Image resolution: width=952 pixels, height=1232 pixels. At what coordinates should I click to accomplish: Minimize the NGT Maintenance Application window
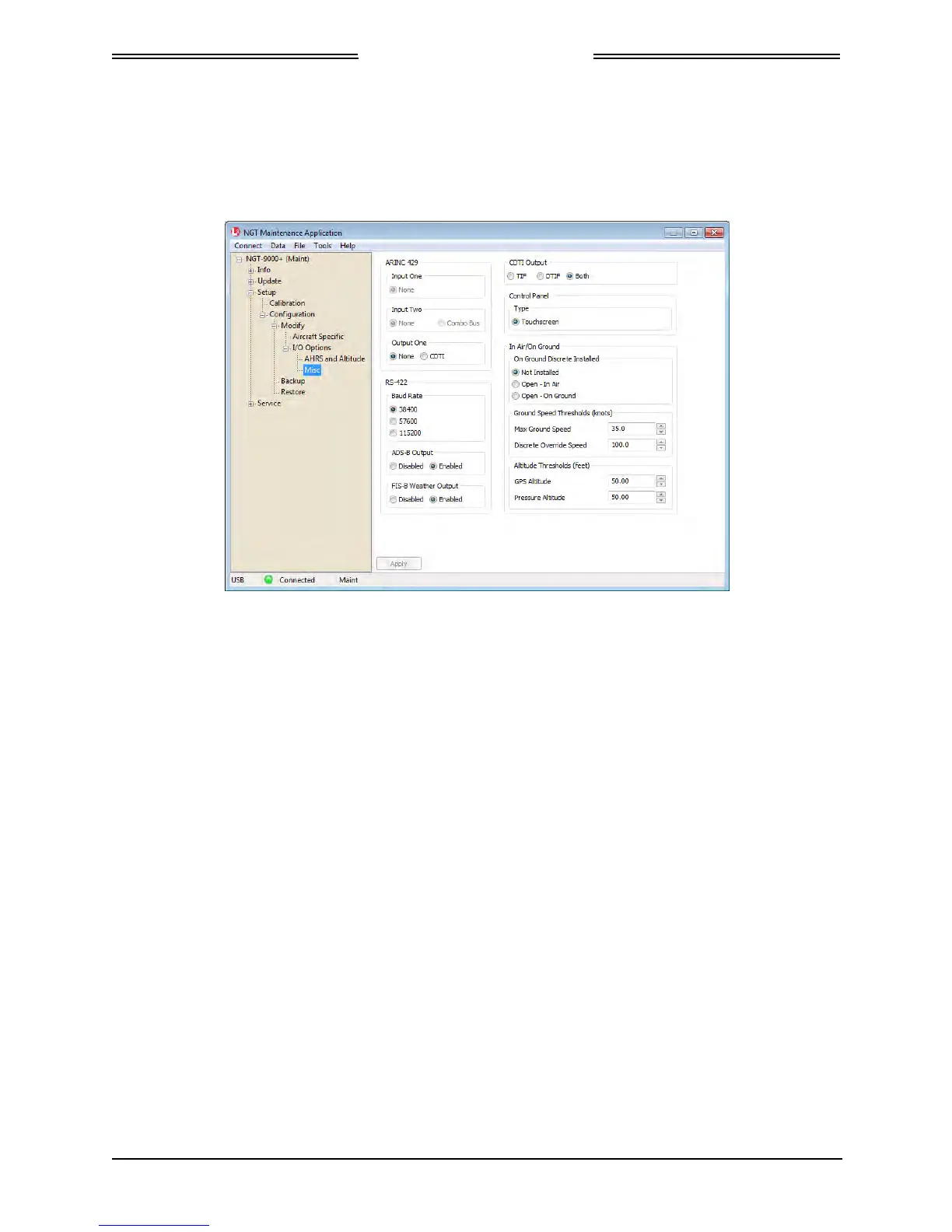[674, 233]
